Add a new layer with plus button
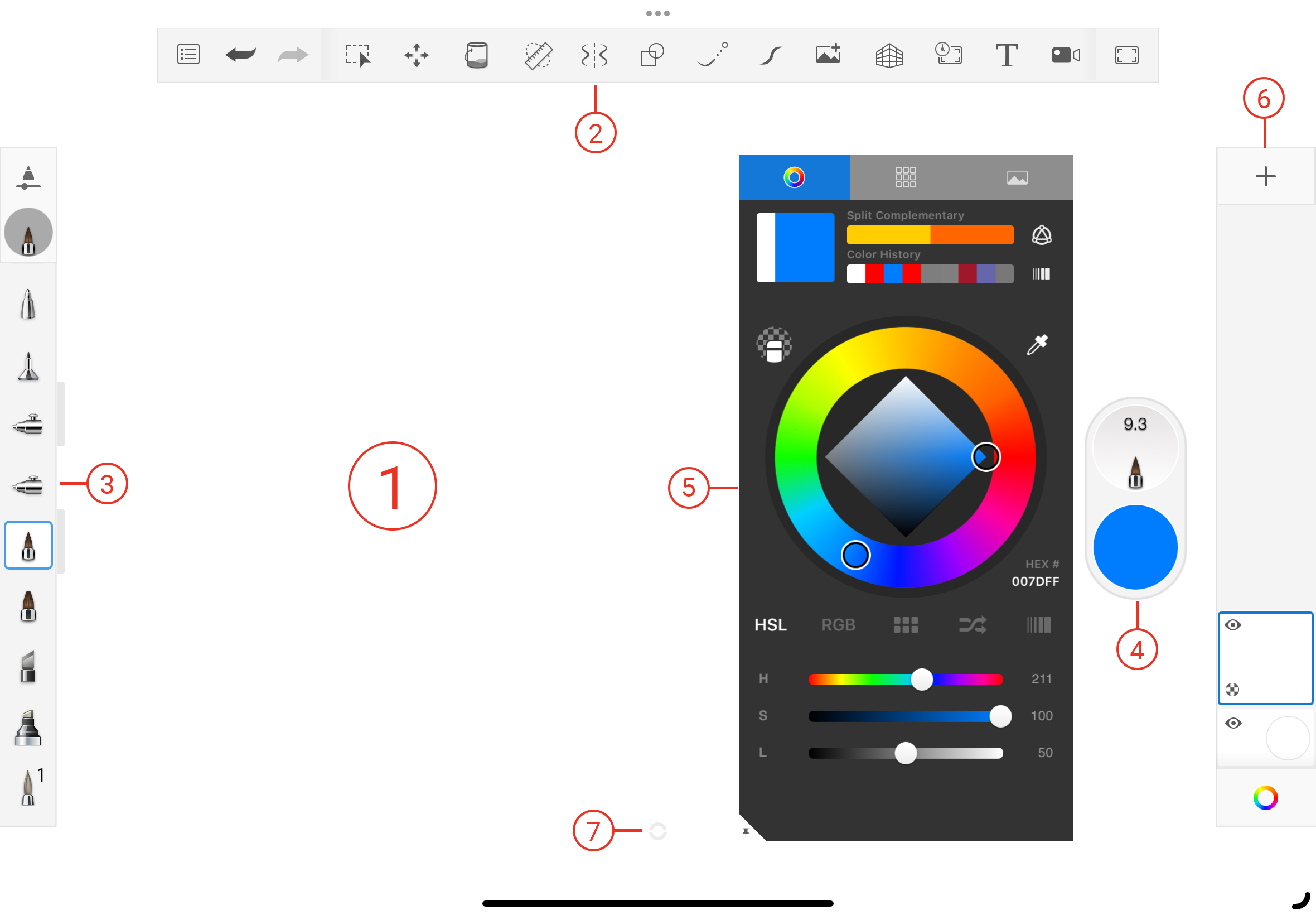The width and height of the screenshot is (1316, 915). click(x=1265, y=176)
